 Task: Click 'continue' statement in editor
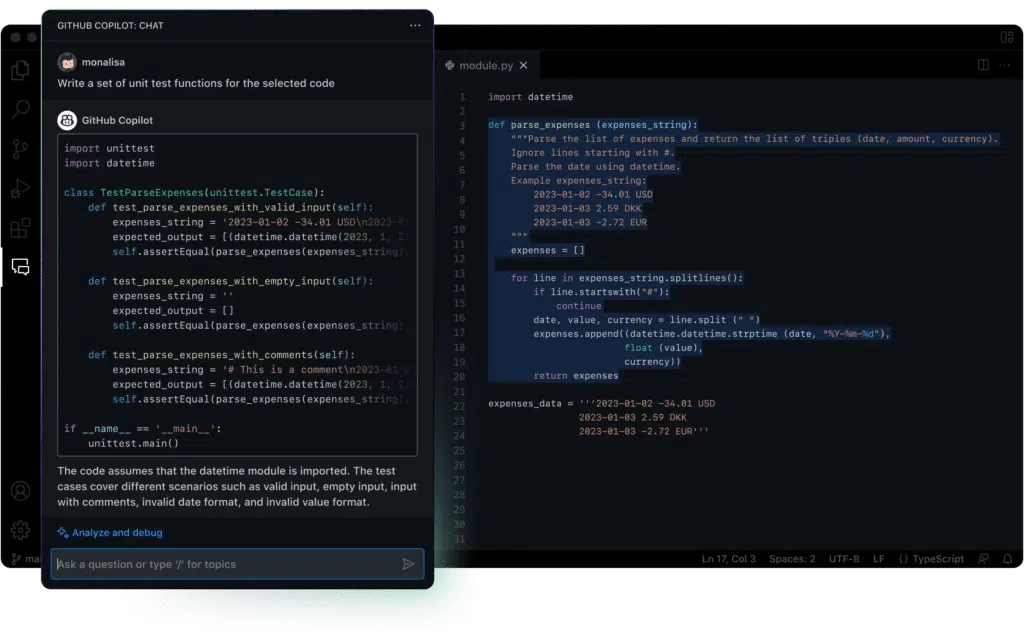(579, 306)
